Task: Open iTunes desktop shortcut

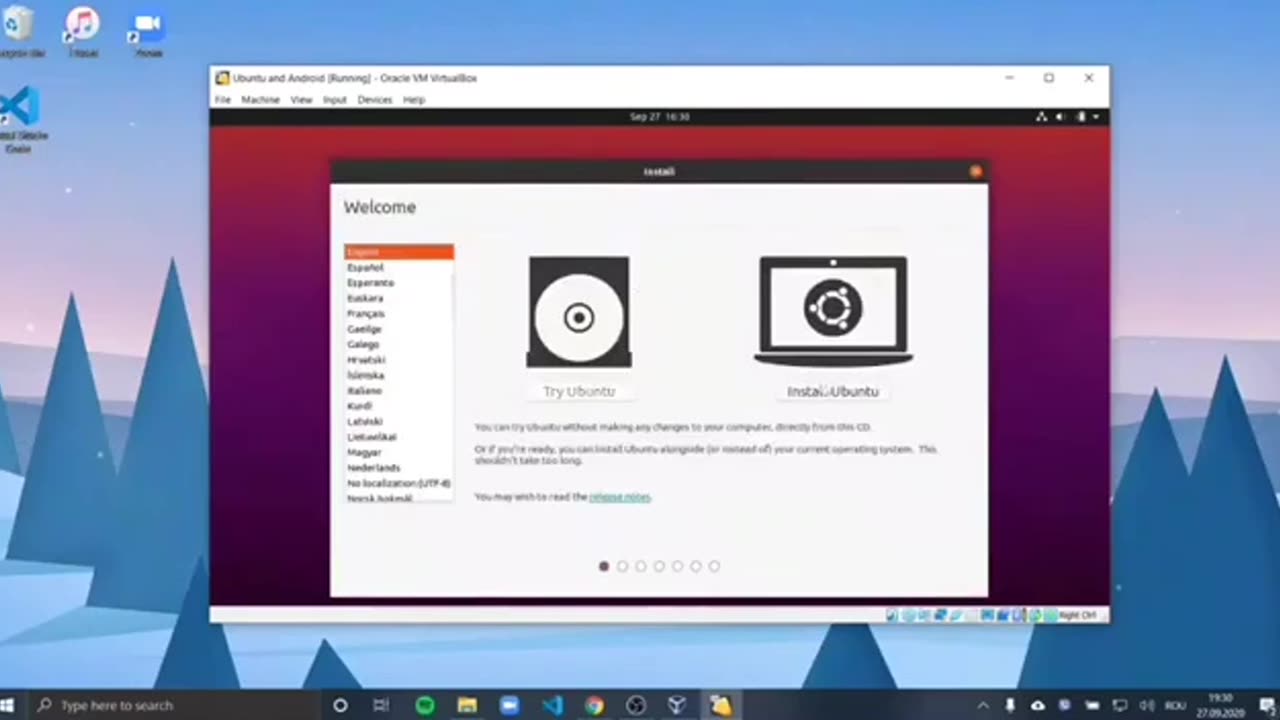Action: tap(83, 32)
